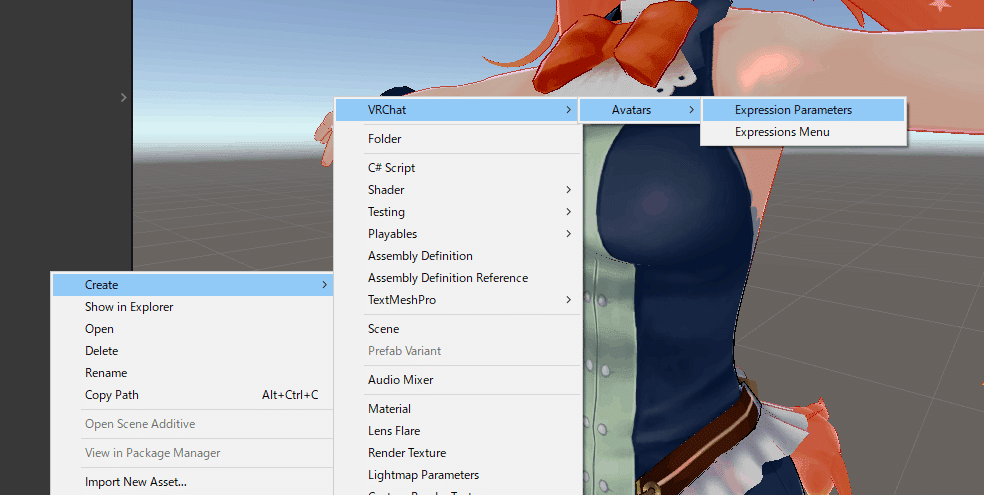Expand the Shader submenu
This screenshot has height=495, width=984.
456,189
